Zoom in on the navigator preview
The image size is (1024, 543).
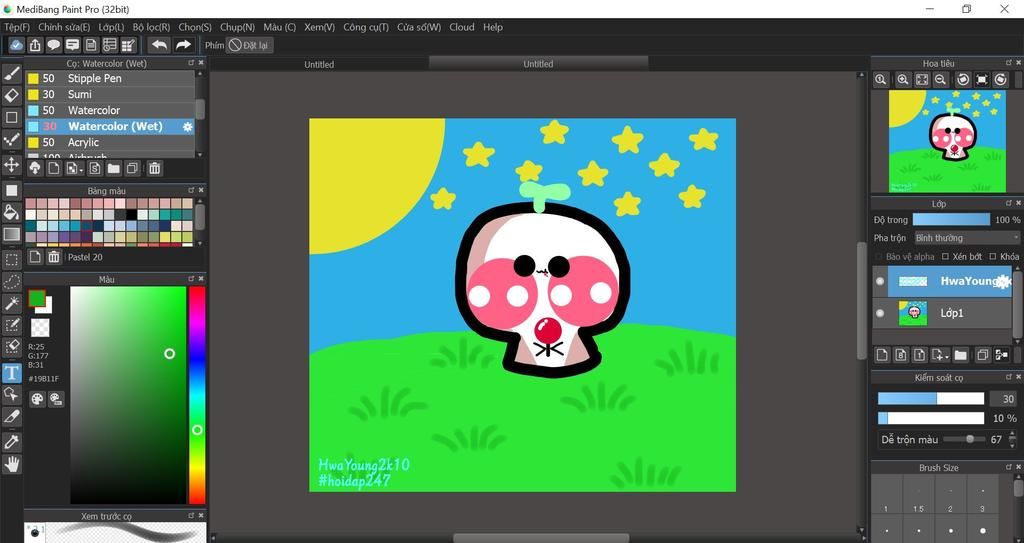tap(903, 80)
